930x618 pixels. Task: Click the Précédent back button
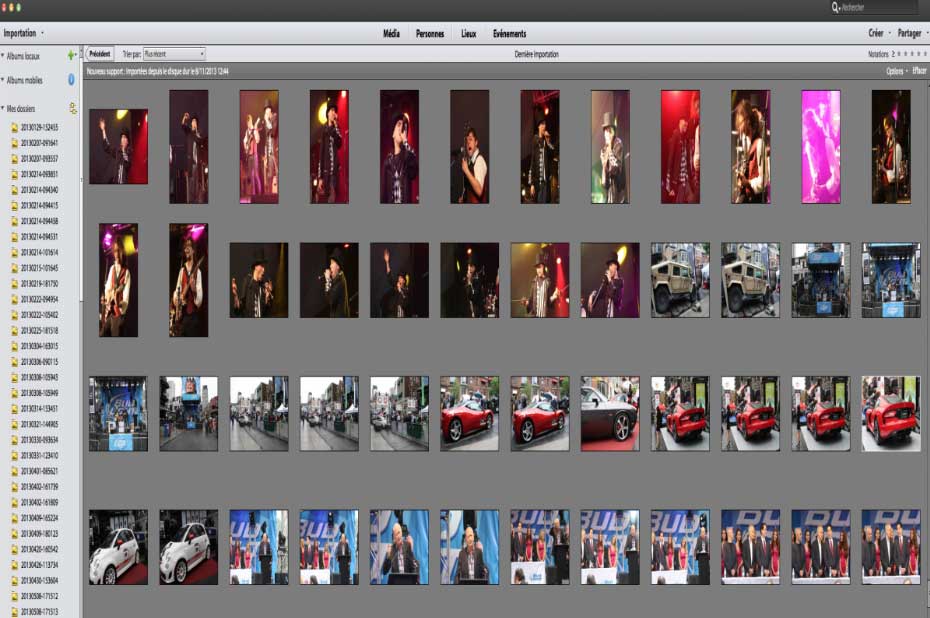100,54
